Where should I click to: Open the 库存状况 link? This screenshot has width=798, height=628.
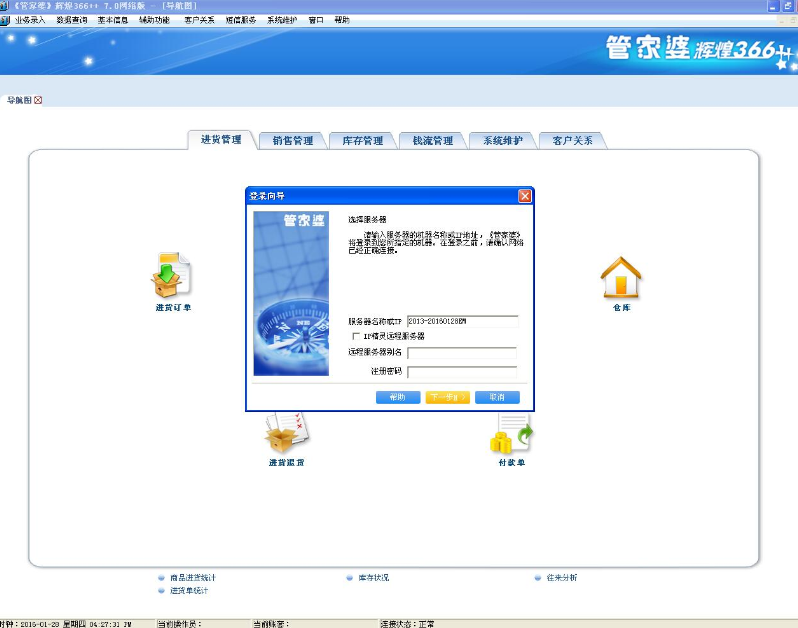(374, 578)
